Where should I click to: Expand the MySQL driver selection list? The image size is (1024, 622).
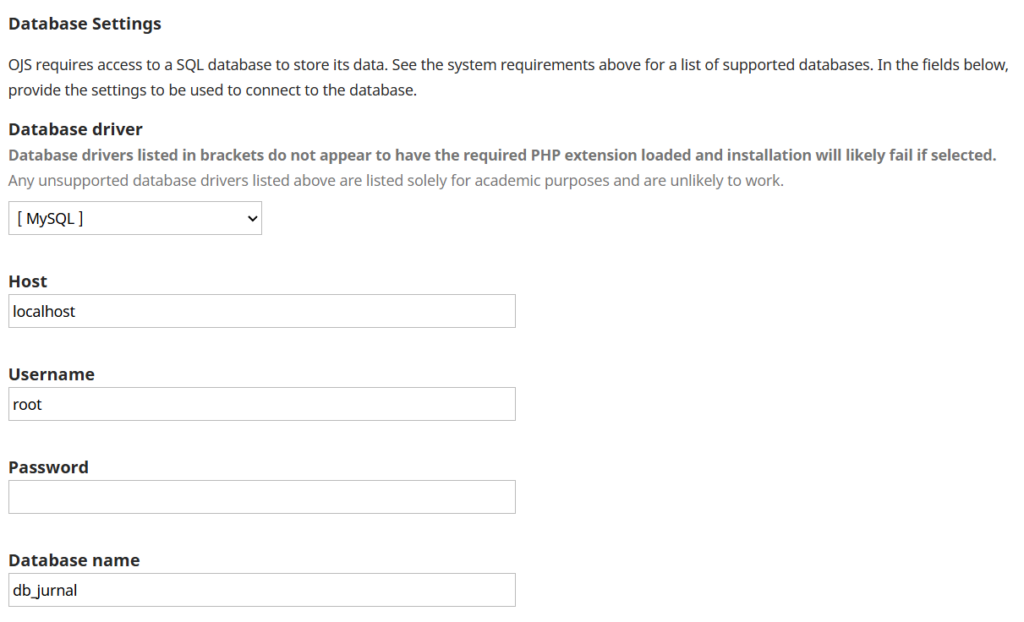point(135,217)
